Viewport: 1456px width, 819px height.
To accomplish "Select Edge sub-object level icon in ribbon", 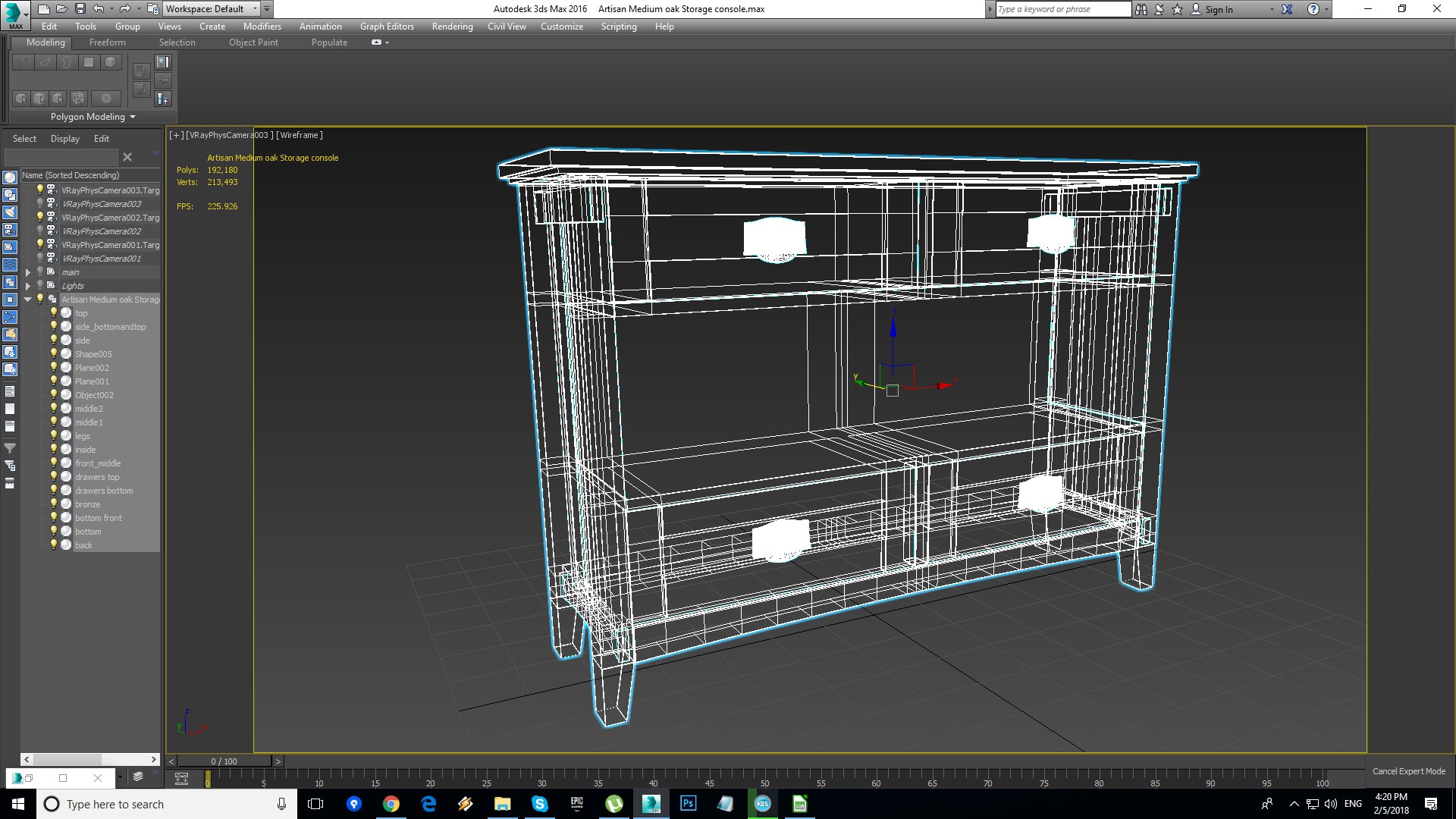I will [x=45, y=62].
